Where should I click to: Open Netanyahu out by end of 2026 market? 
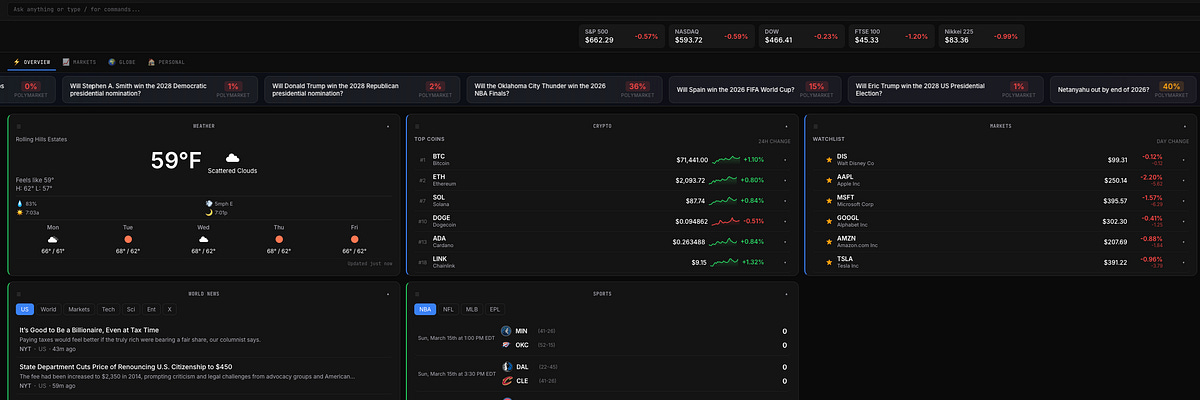[x=1121, y=90]
